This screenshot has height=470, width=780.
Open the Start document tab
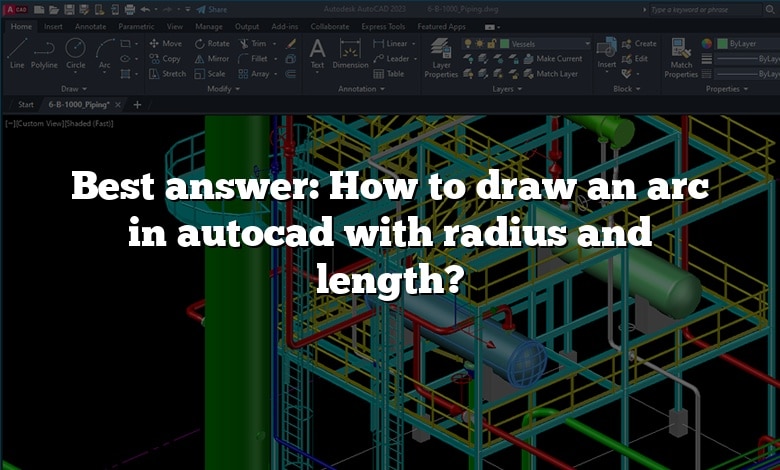tap(26, 104)
